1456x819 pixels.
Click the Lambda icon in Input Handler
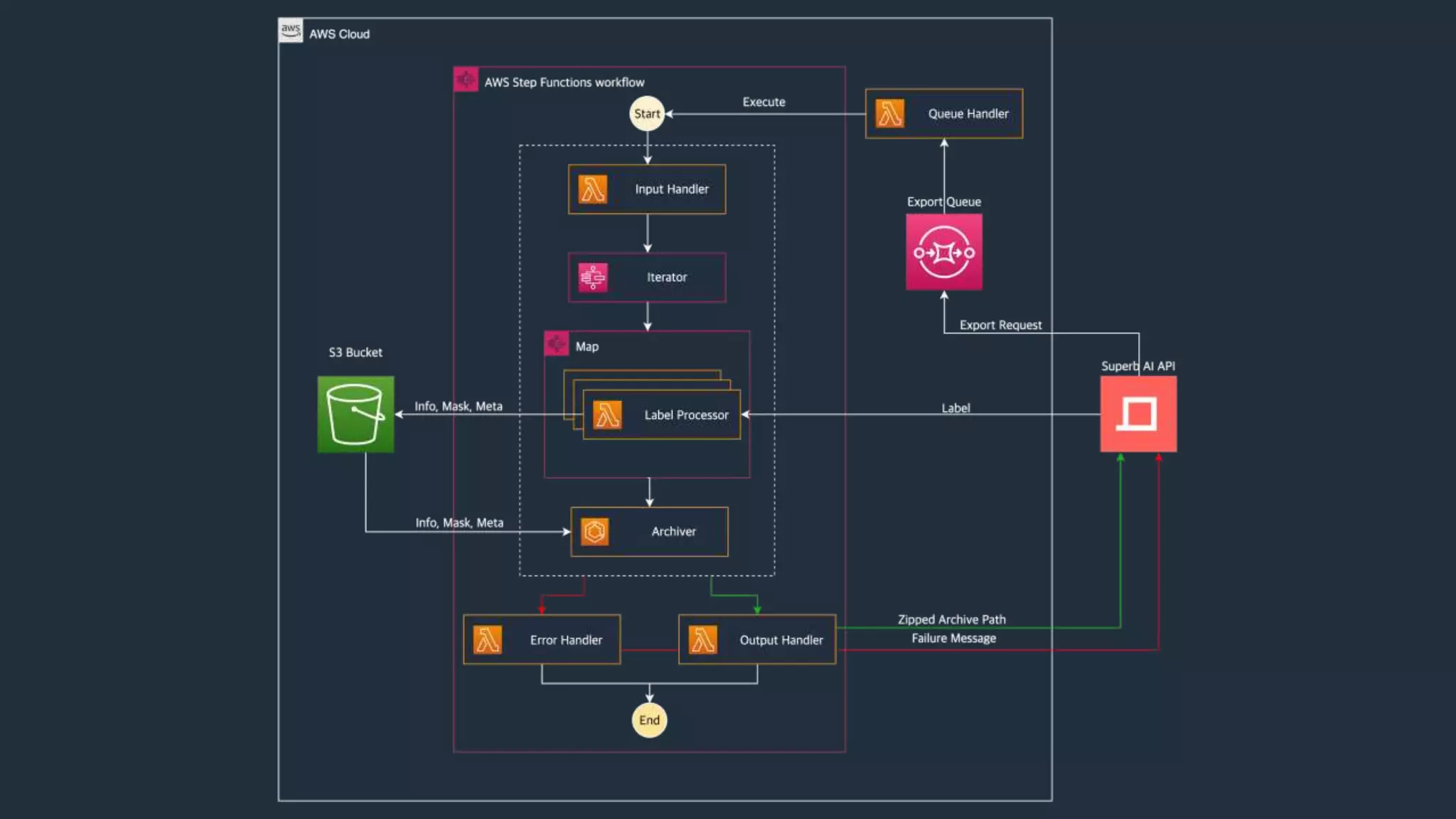click(x=592, y=189)
